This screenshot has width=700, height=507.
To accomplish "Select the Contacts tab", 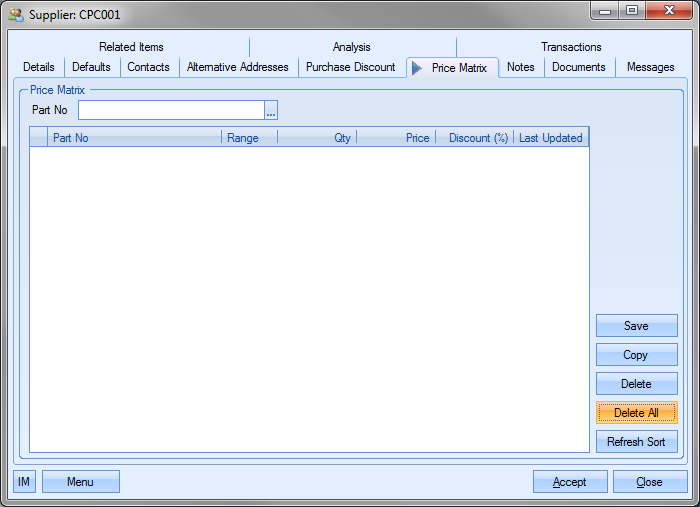I will 148,67.
